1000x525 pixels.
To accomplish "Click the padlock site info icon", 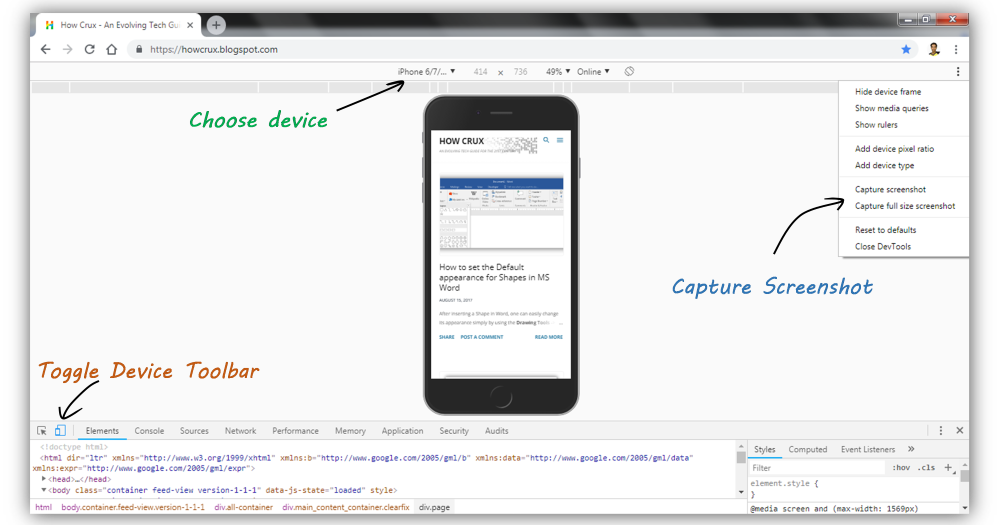I will coord(139,49).
